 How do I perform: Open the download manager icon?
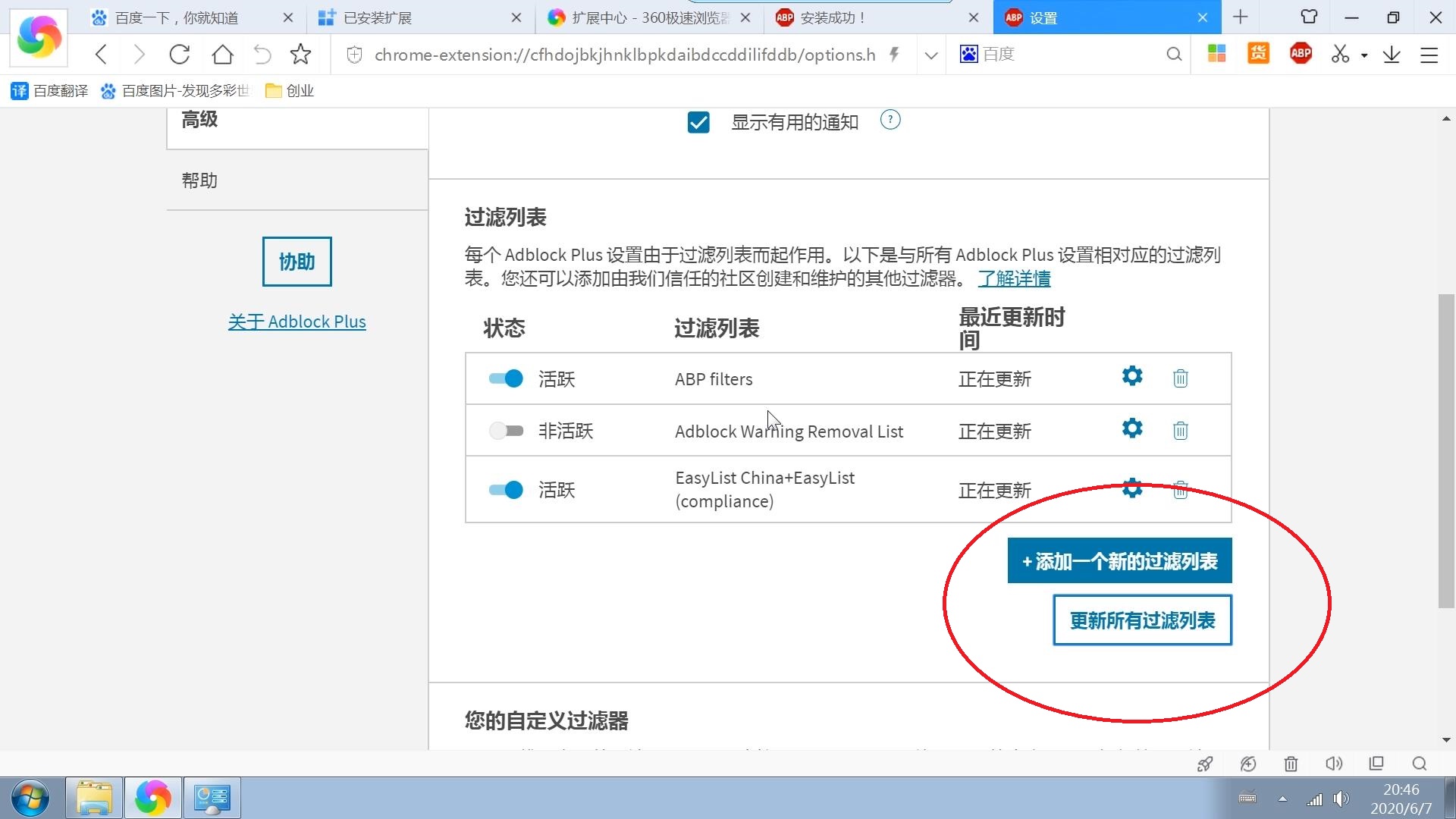(1391, 54)
